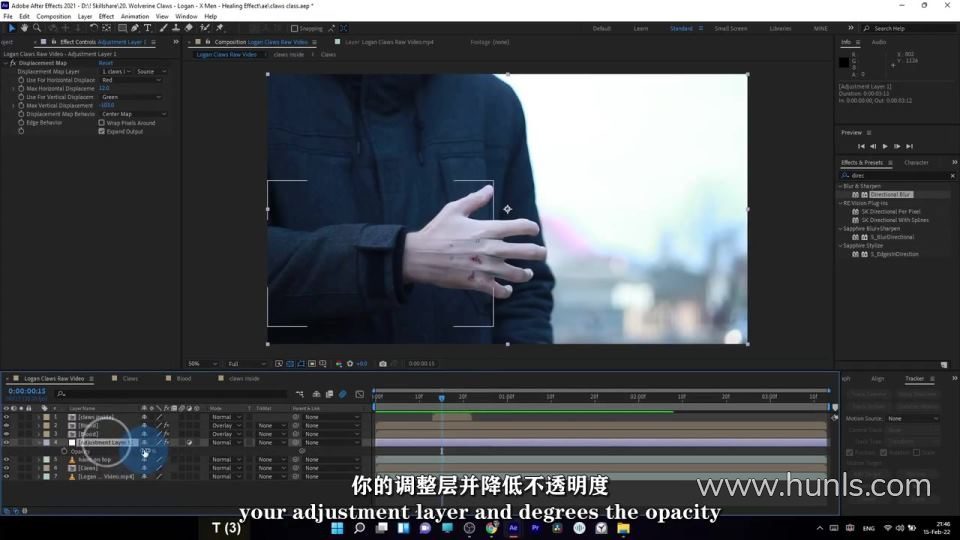Uncheck Expand Output option

coord(102,131)
